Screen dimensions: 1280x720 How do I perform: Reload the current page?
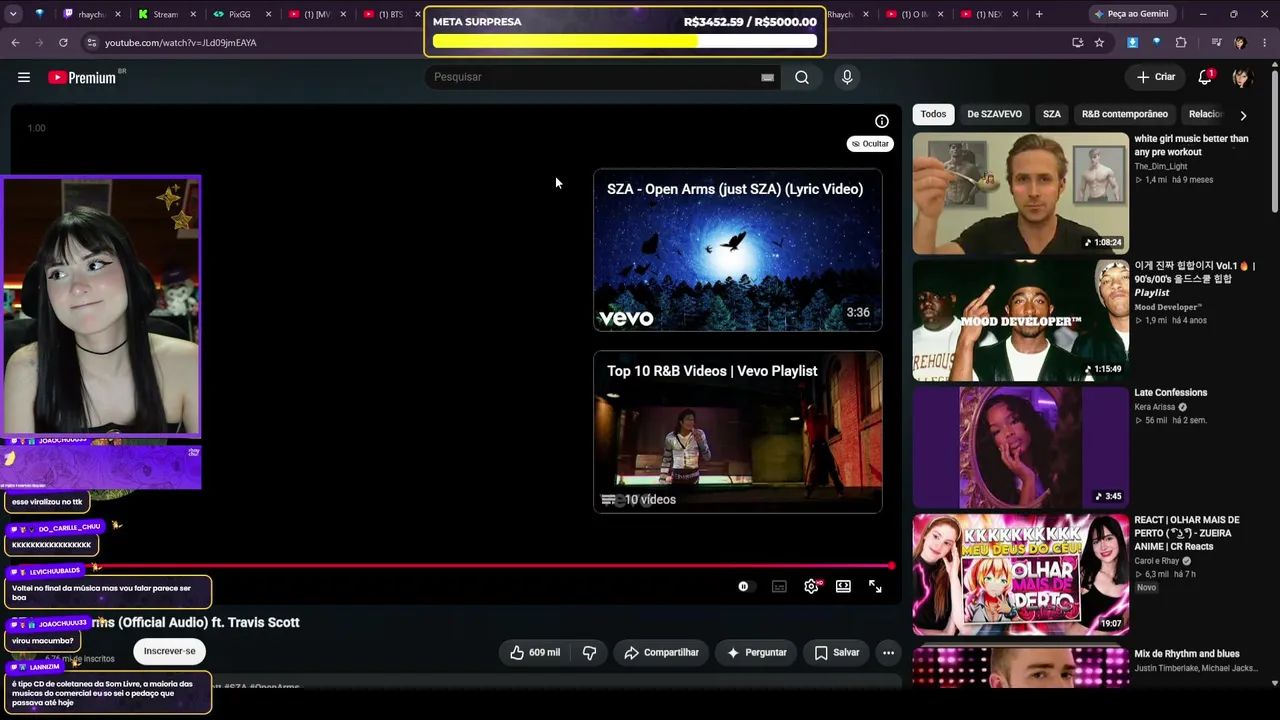coord(63,43)
